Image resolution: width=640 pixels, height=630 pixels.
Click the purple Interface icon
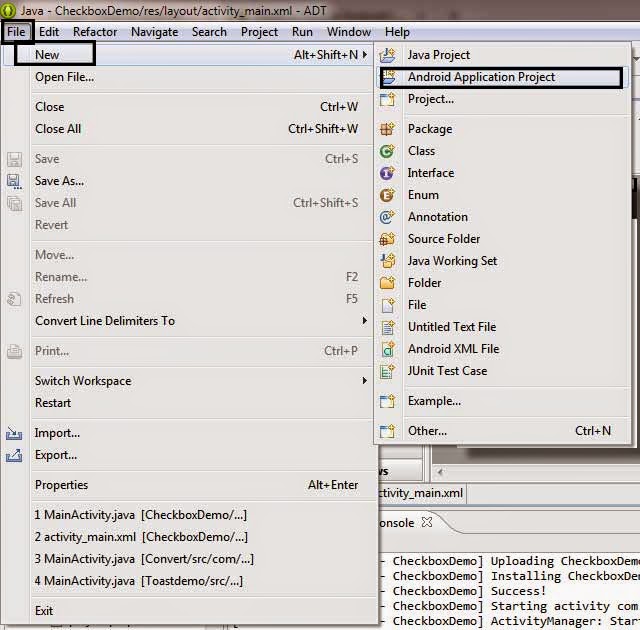(387, 173)
